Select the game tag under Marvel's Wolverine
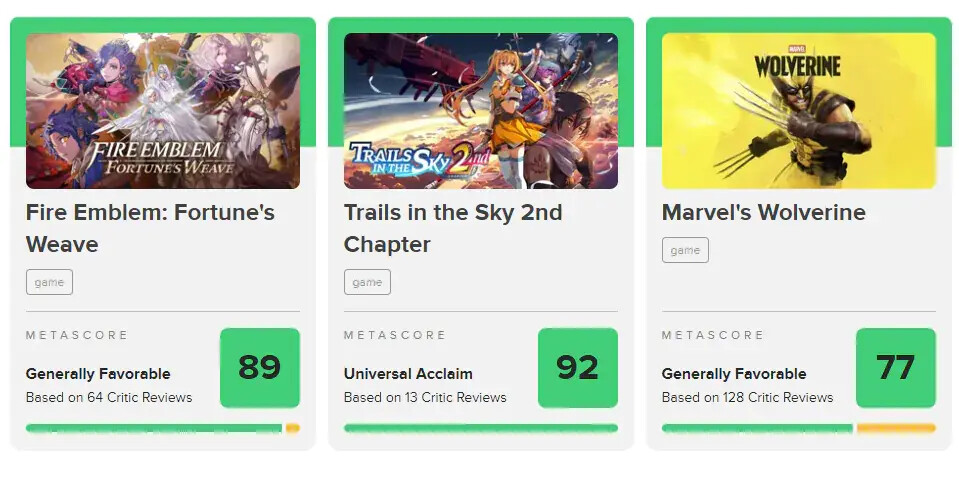Image resolution: width=959 pixels, height=482 pixels. click(x=686, y=250)
